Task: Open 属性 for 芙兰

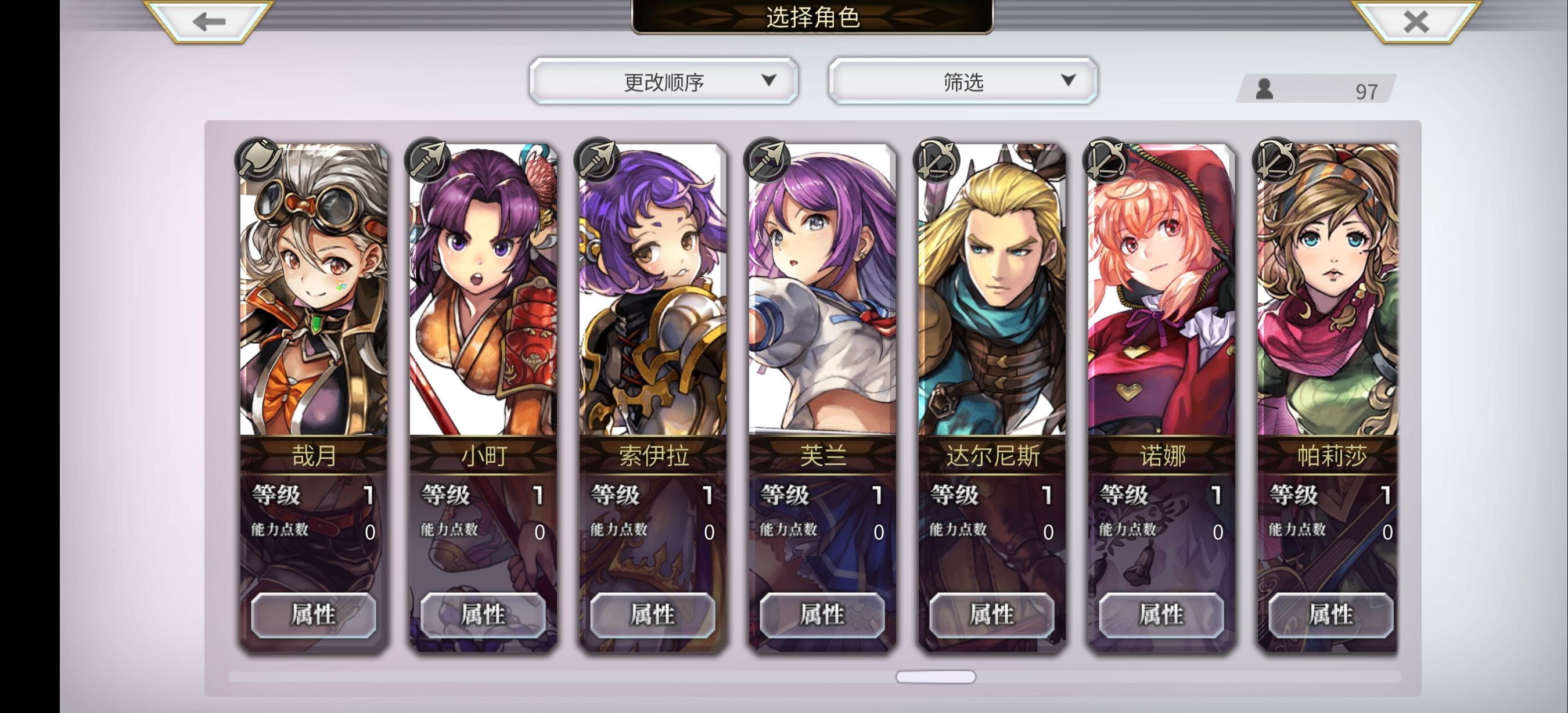Action: [822, 614]
